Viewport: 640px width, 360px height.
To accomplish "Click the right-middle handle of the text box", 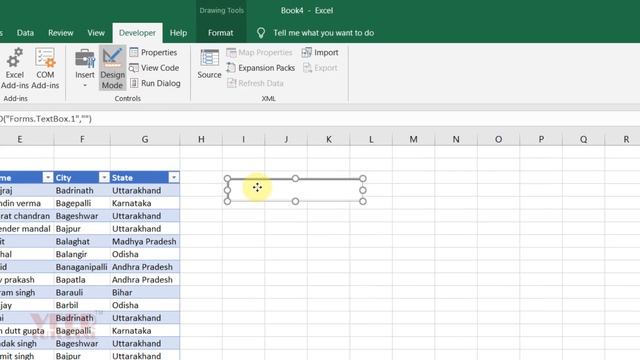I will point(363,190).
